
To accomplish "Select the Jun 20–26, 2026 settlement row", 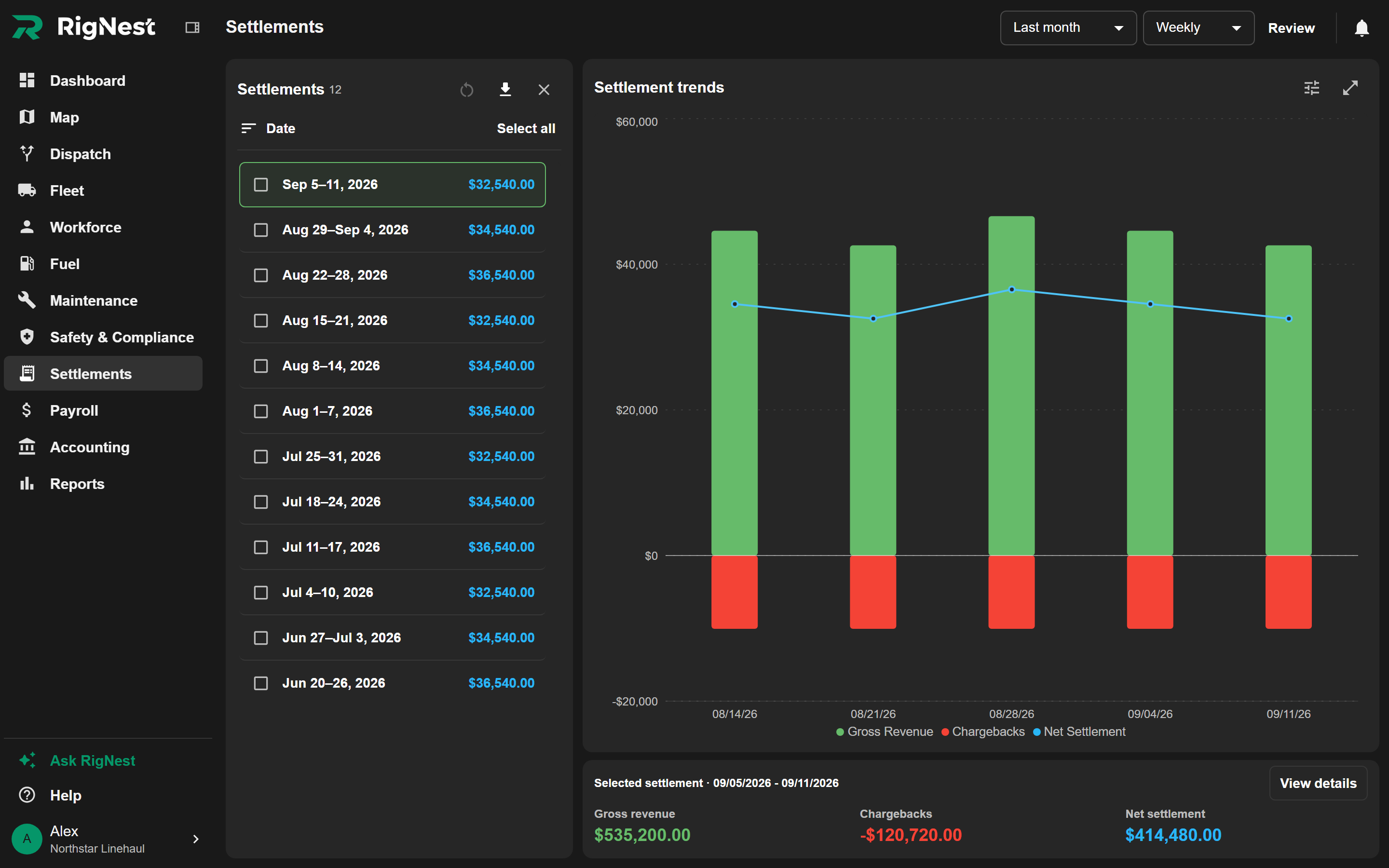I will tap(393, 683).
